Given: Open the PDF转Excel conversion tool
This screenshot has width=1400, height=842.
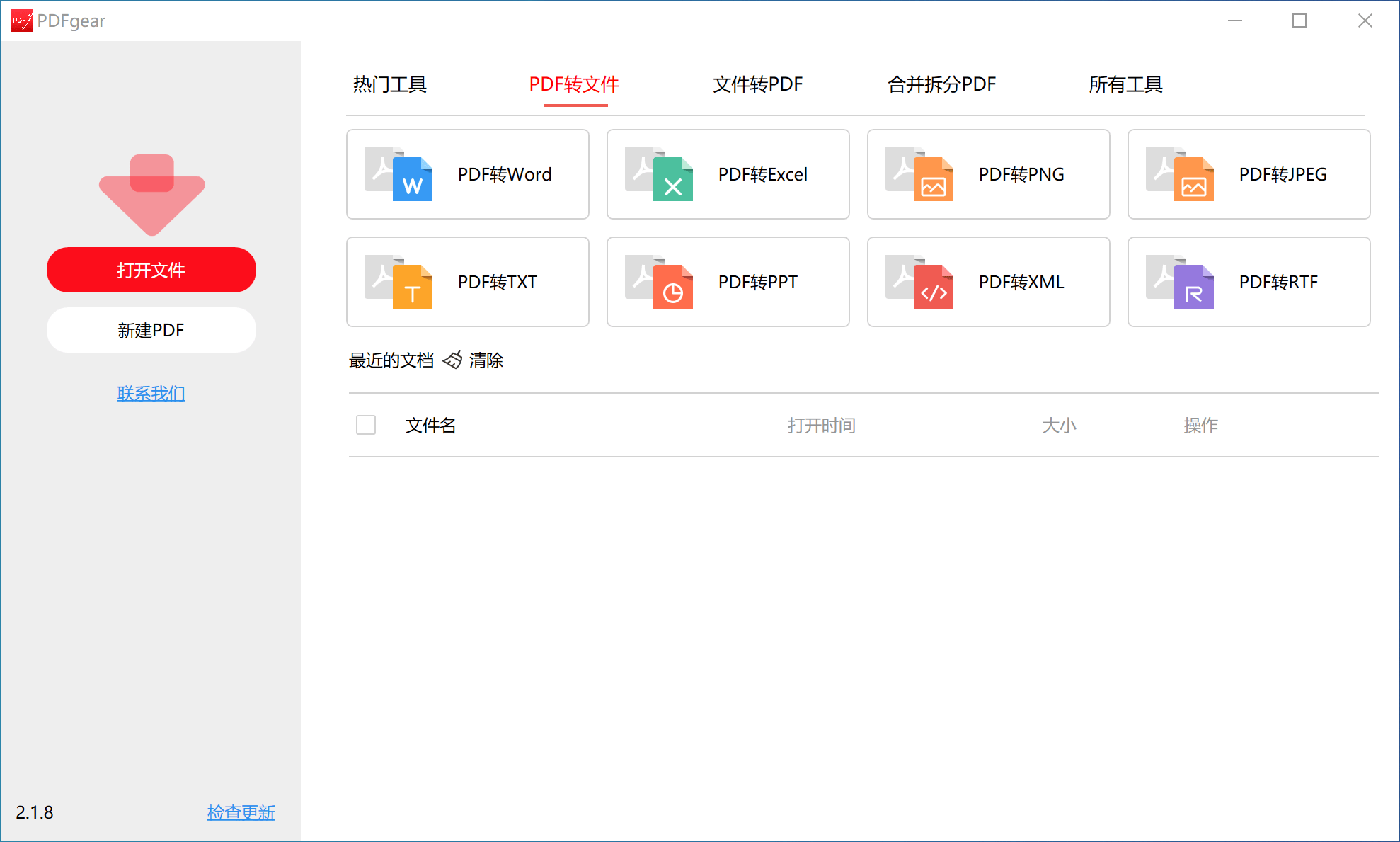Looking at the screenshot, I should [x=728, y=174].
